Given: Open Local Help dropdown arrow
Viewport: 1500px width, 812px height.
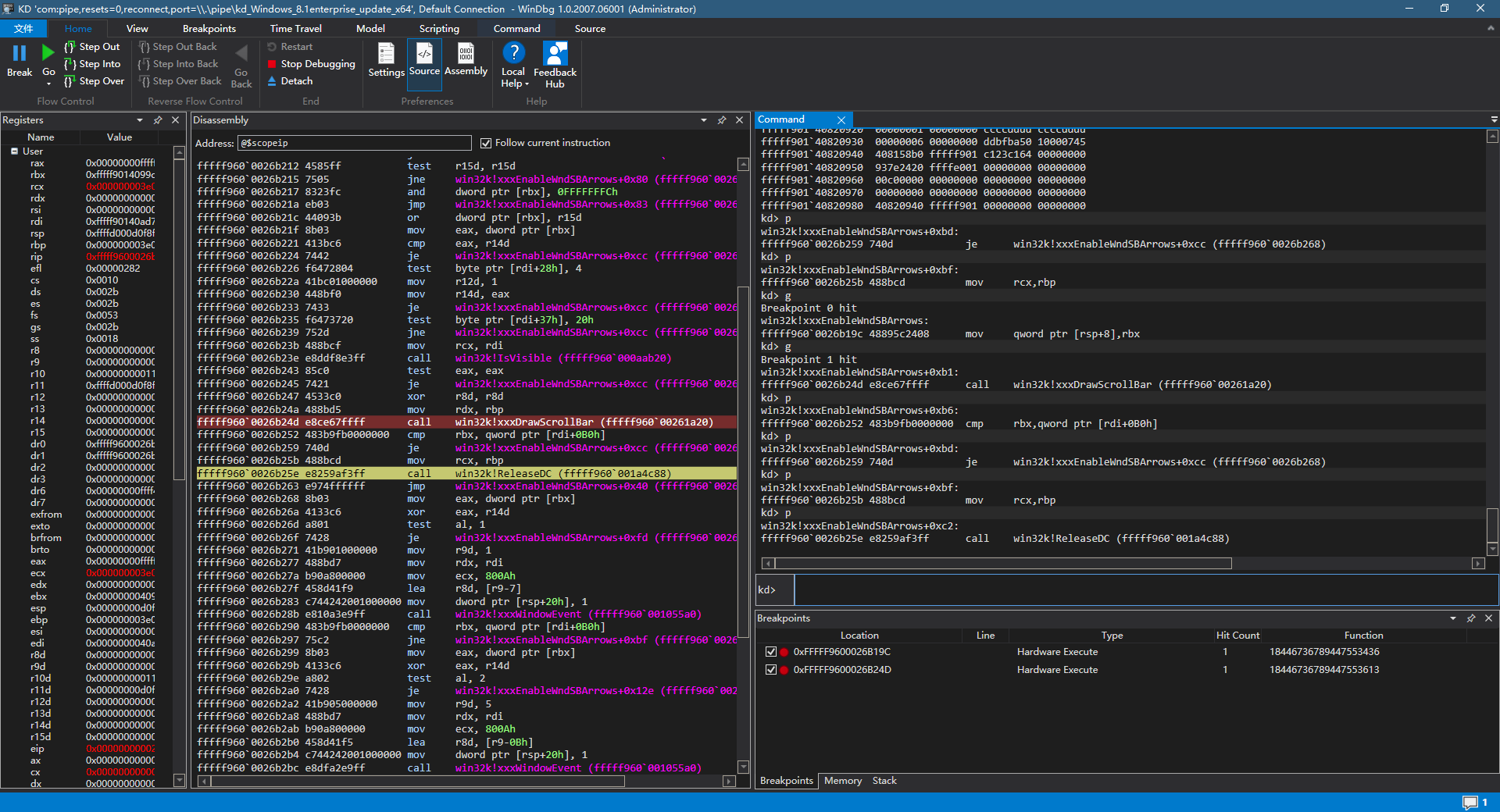Looking at the screenshot, I should [527, 84].
